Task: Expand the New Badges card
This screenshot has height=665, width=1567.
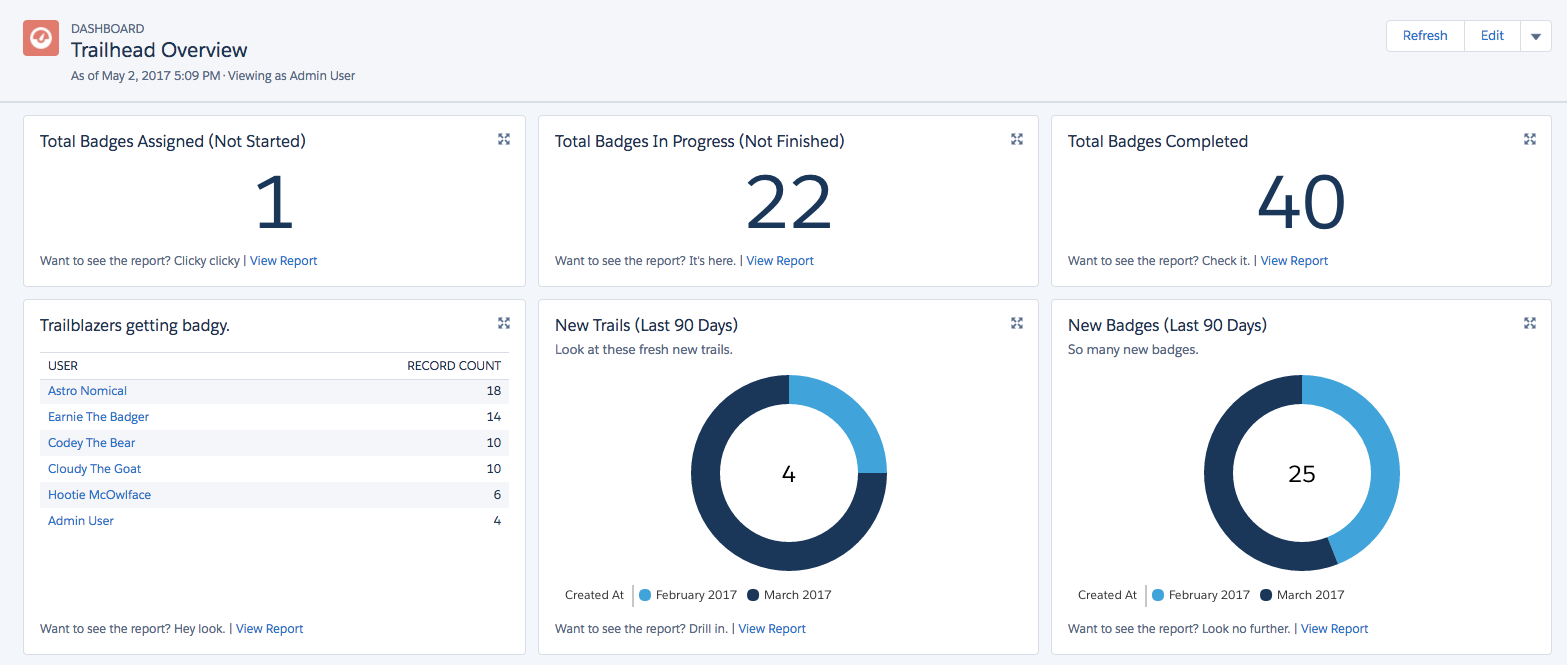Action: point(1530,323)
